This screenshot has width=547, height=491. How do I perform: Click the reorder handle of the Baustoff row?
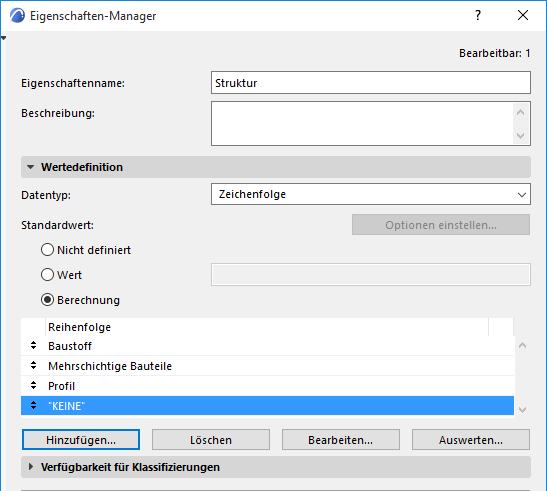click(x=33, y=345)
